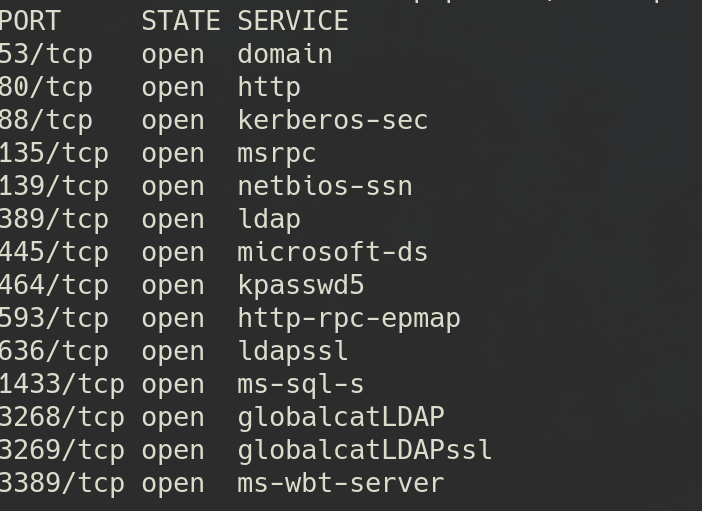The height and width of the screenshot is (511, 702).
Task: Click the http service on port 80
Action: [269, 87]
